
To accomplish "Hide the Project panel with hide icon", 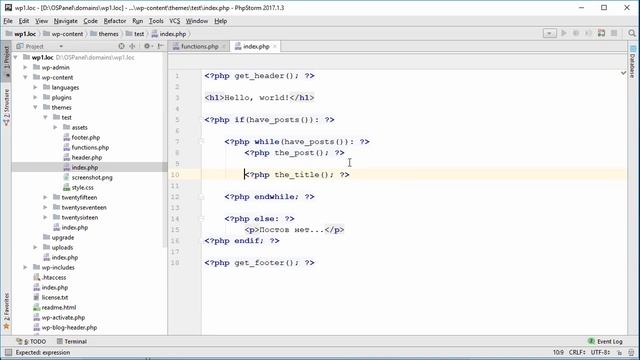I will [161, 46].
